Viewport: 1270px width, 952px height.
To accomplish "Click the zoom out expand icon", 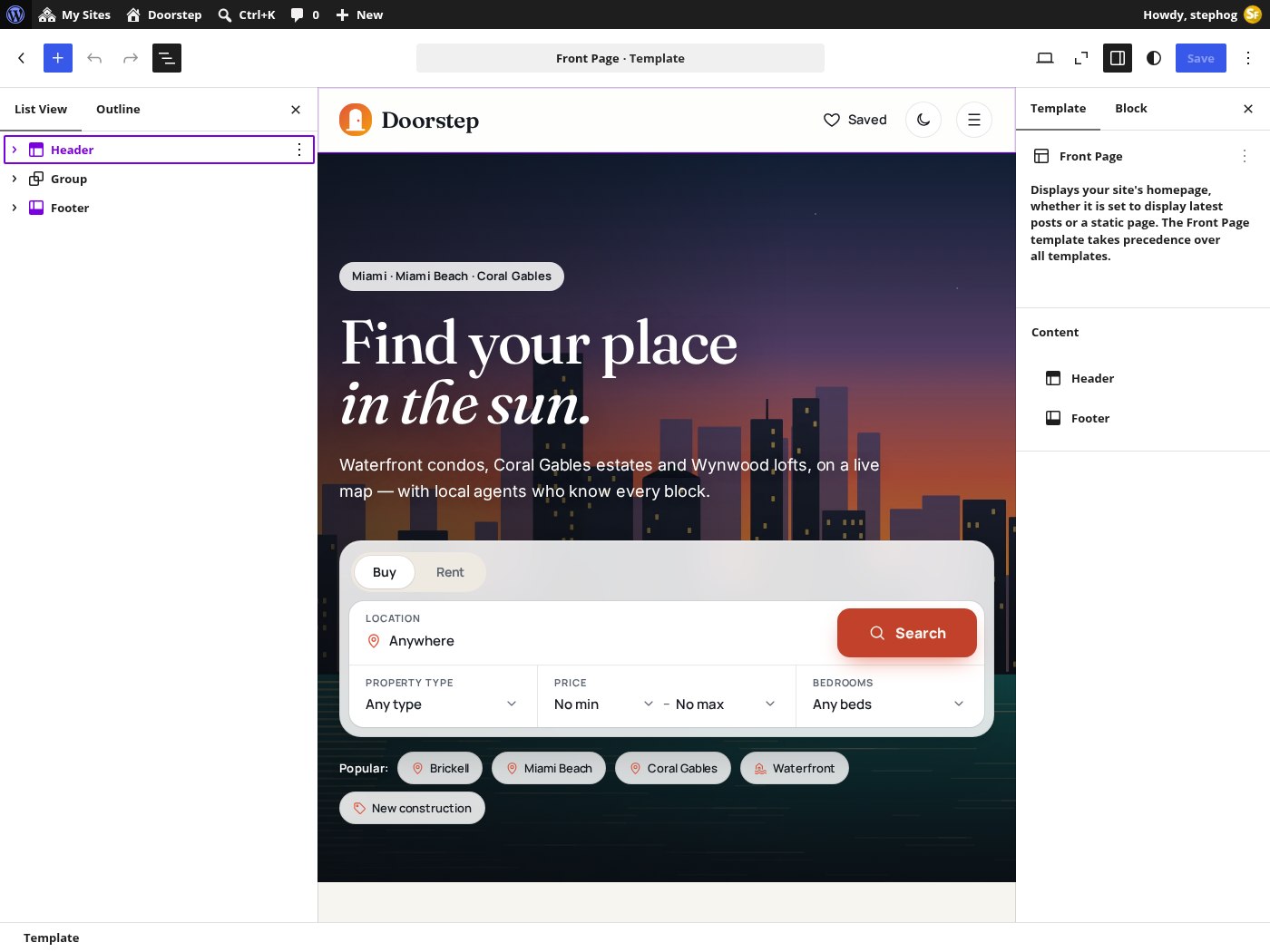I will point(1081,58).
